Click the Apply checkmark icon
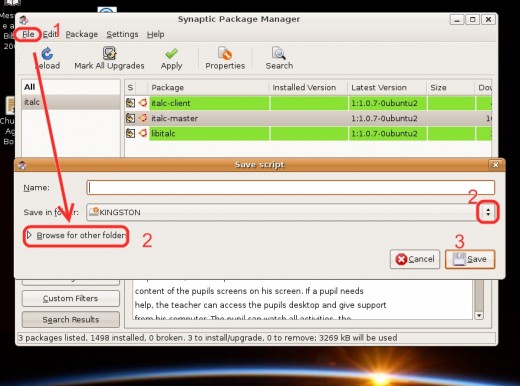The image size is (520, 386). pyautogui.click(x=171, y=53)
